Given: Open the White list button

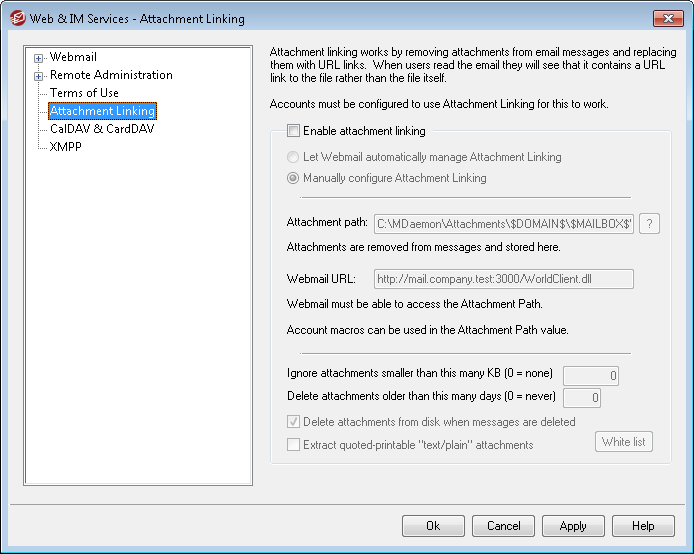Looking at the screenshot, I should coord(624,442).
